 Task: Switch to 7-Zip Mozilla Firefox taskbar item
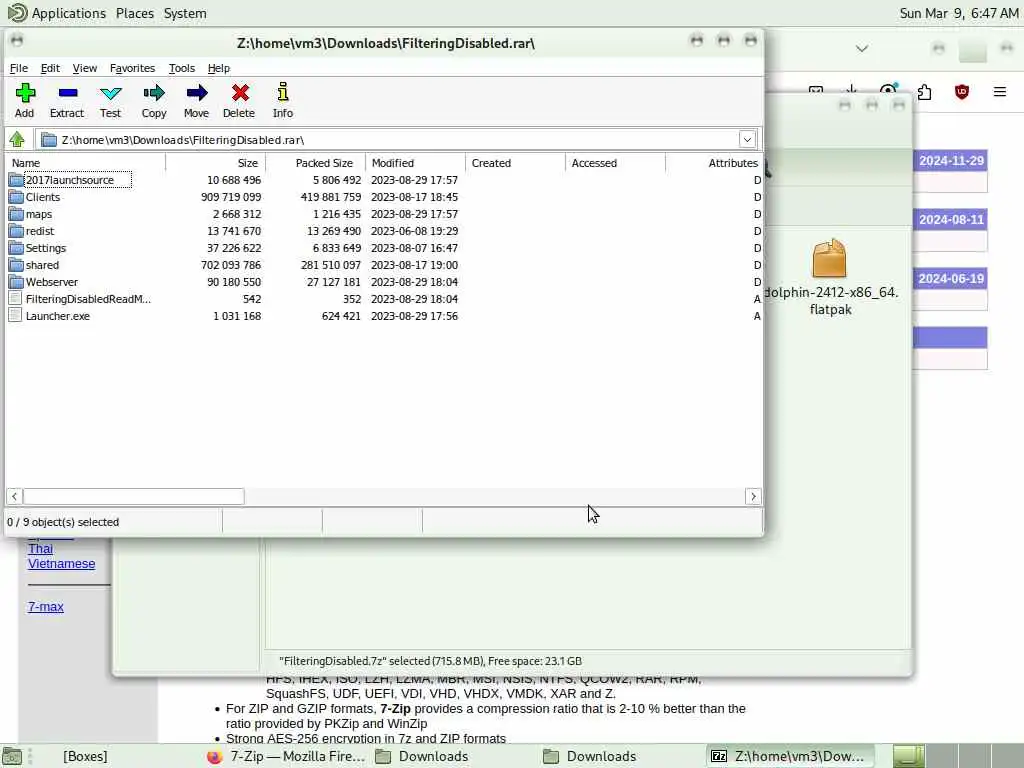(x=285, y=756)
